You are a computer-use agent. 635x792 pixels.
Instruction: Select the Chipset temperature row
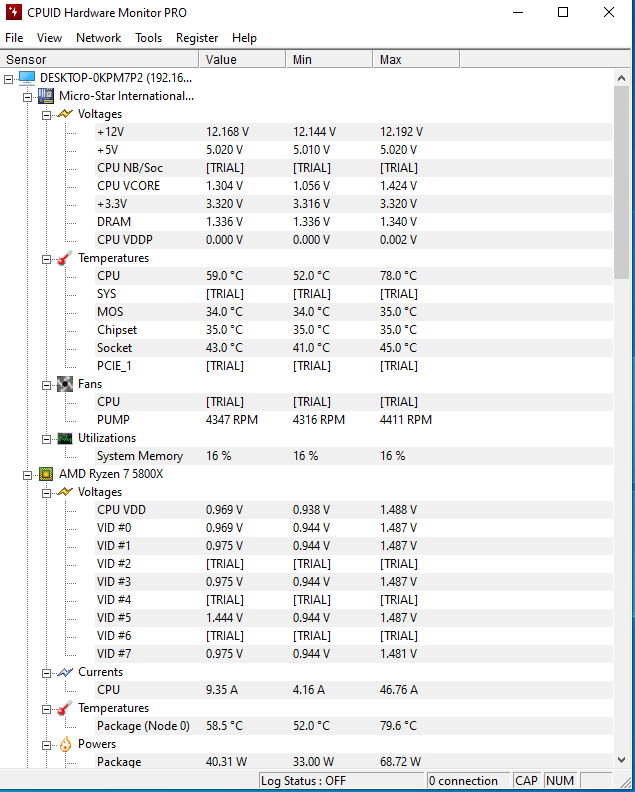pos(354,330)
